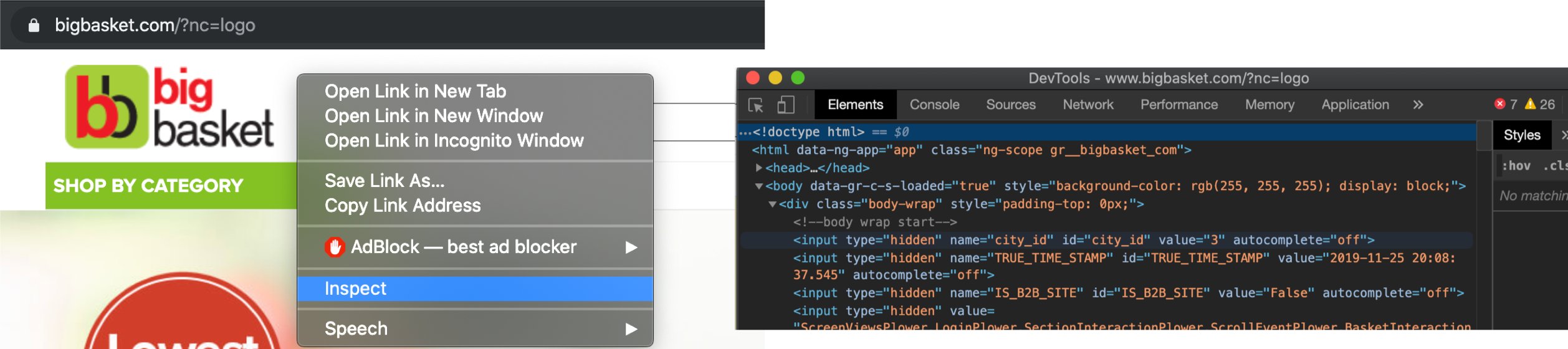Open the Performance tab
Screen dimensions: 1568x349
click(x=1178, y=105)
